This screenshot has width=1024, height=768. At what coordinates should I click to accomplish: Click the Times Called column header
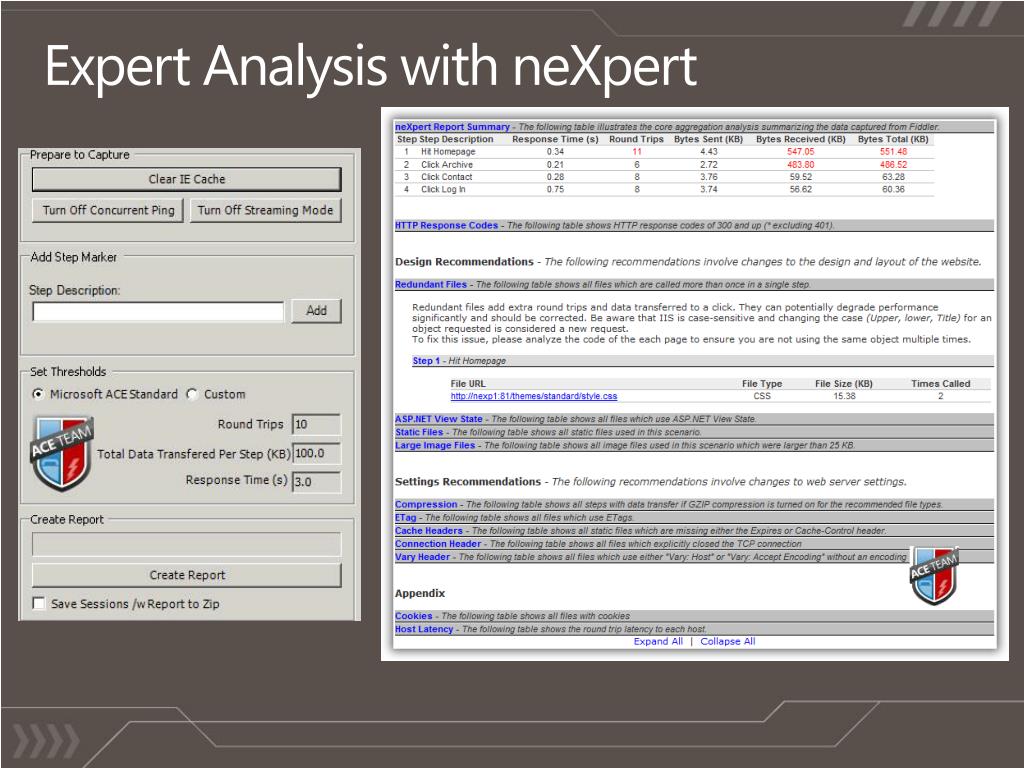(x=940, y=383)
